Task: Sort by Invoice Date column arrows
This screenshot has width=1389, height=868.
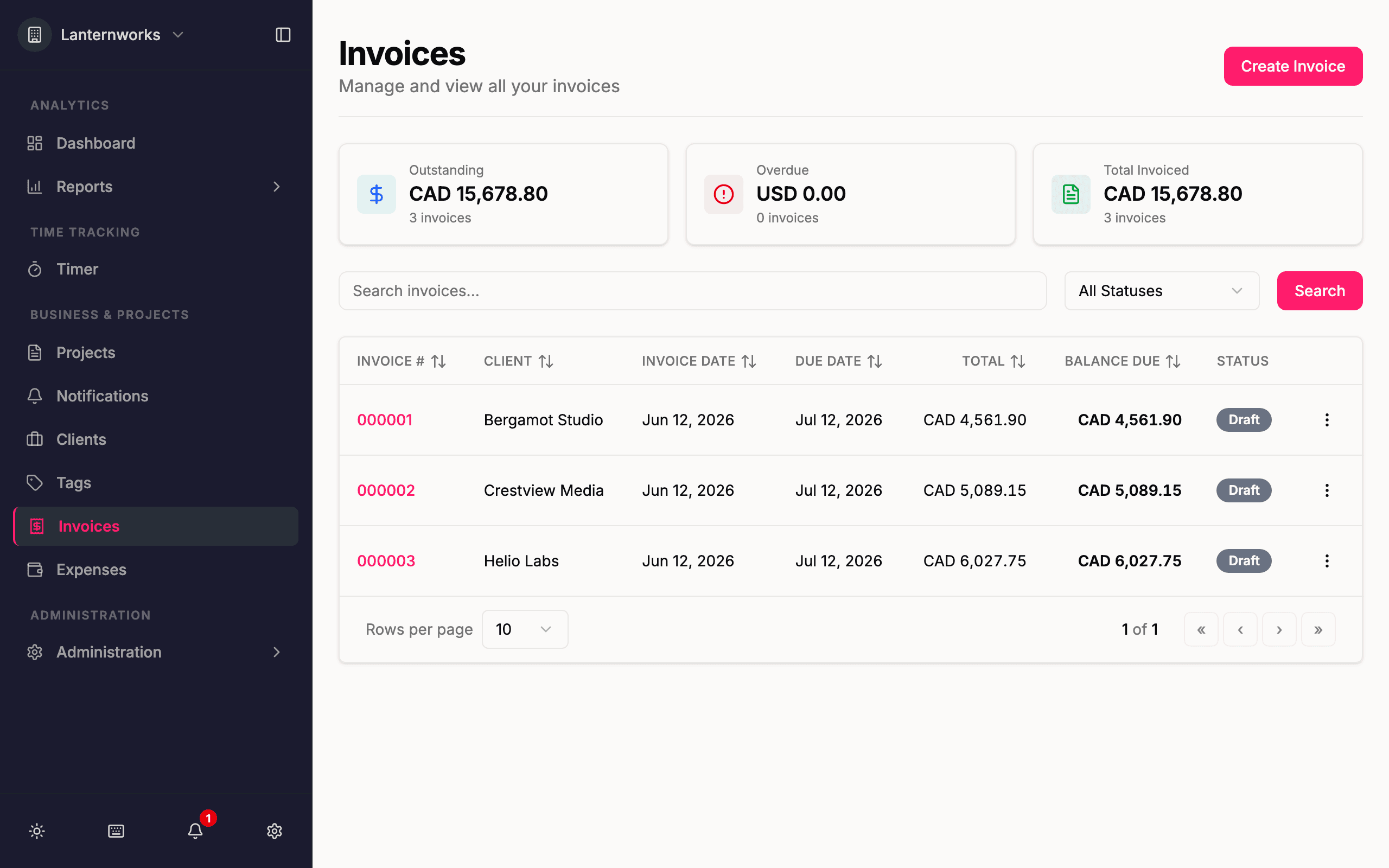Action: click(x=749, y=361)
